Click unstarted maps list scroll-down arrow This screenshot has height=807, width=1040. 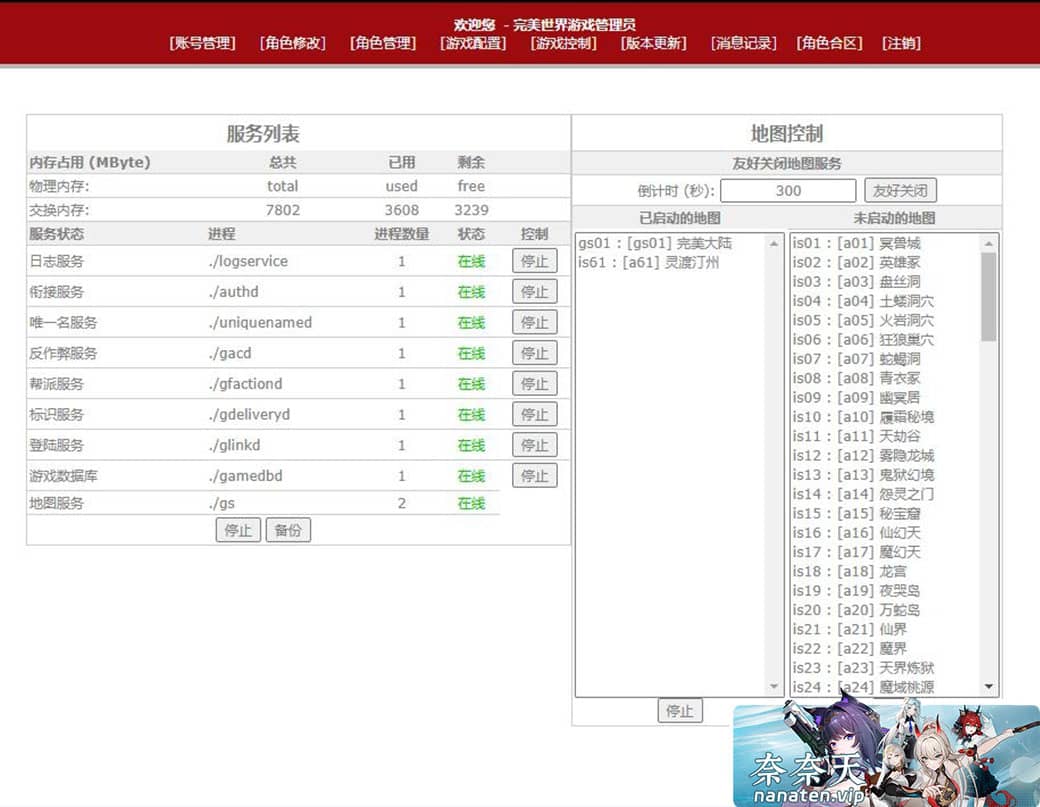(x=988, y=686)
